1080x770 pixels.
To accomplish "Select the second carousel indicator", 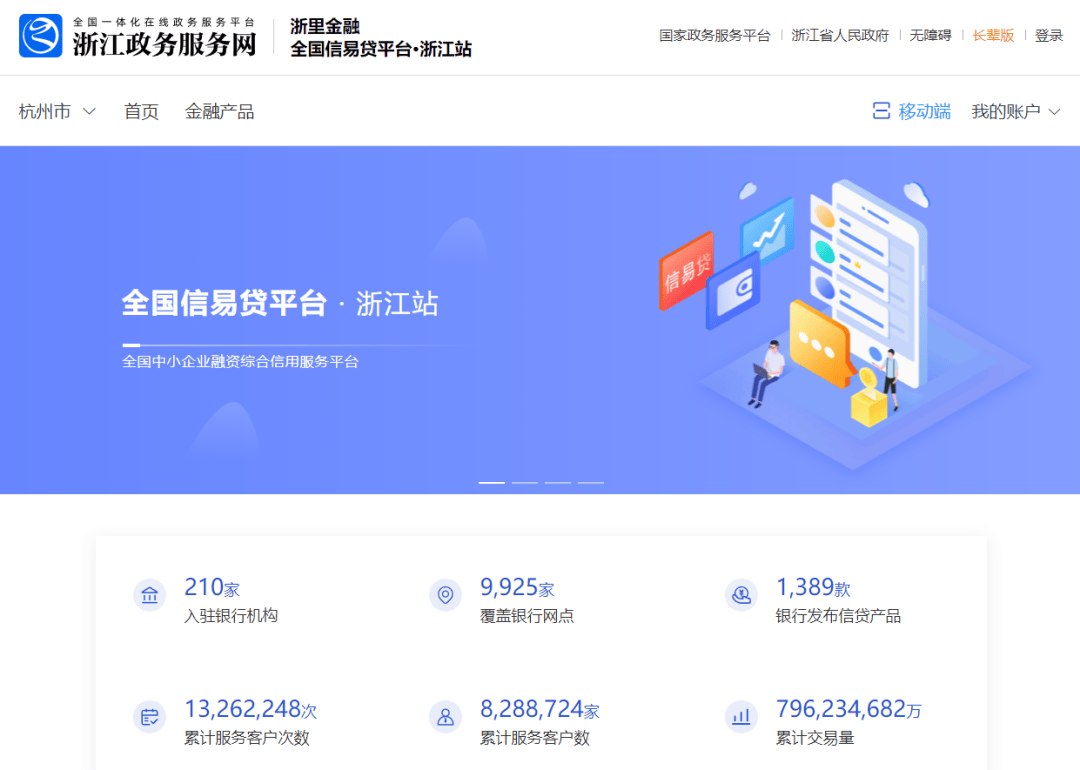I will tap(525, 483).
